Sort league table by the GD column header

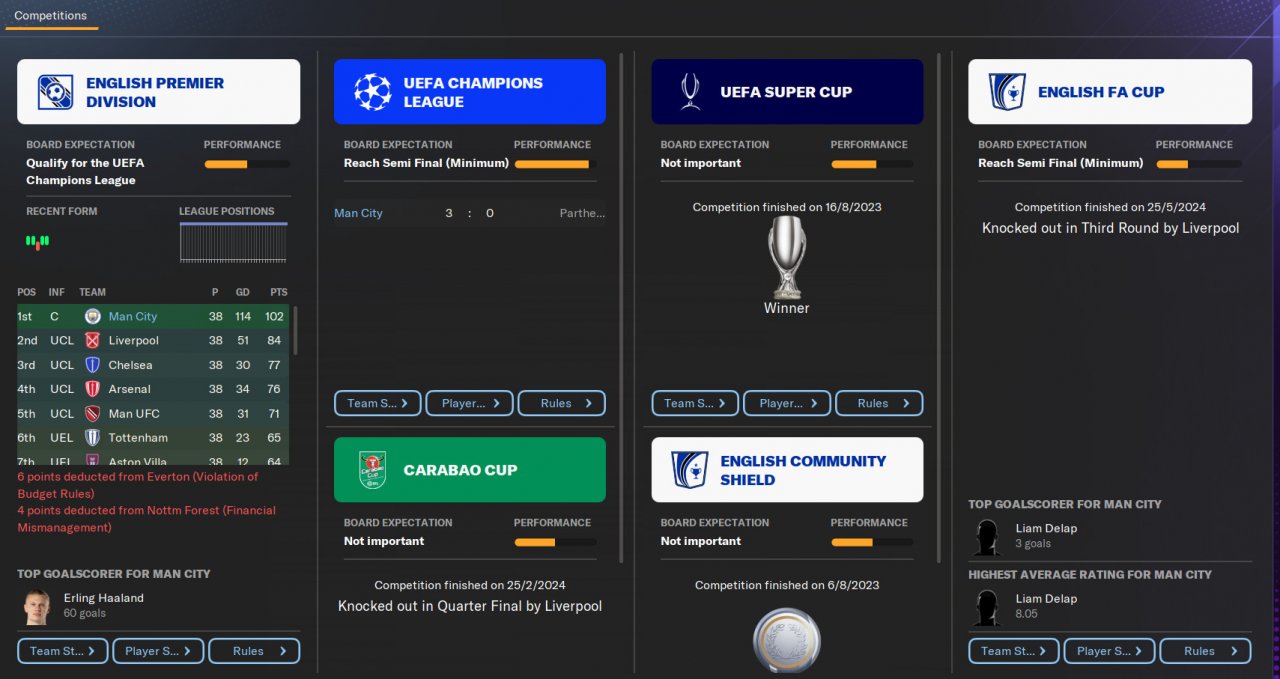[243, 292]
